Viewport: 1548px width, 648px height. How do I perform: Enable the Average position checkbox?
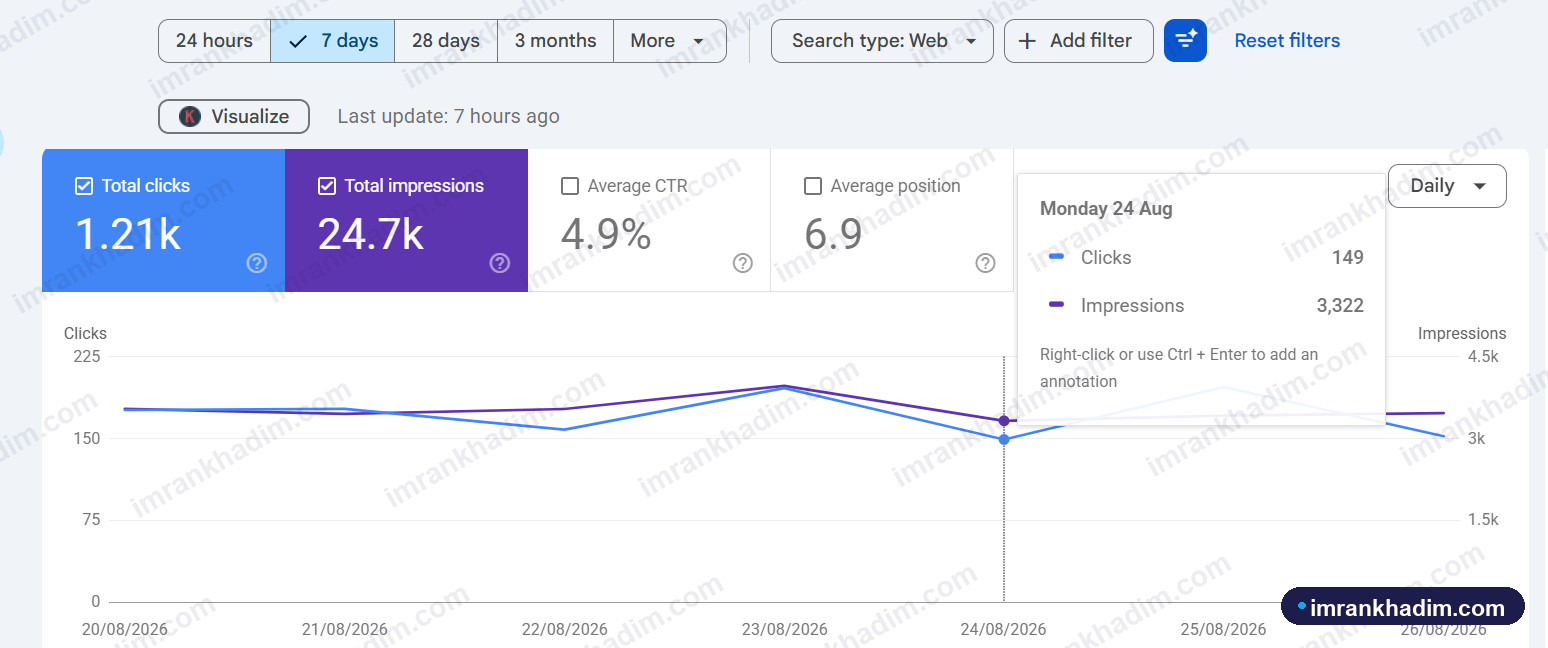tap(813, 186)
